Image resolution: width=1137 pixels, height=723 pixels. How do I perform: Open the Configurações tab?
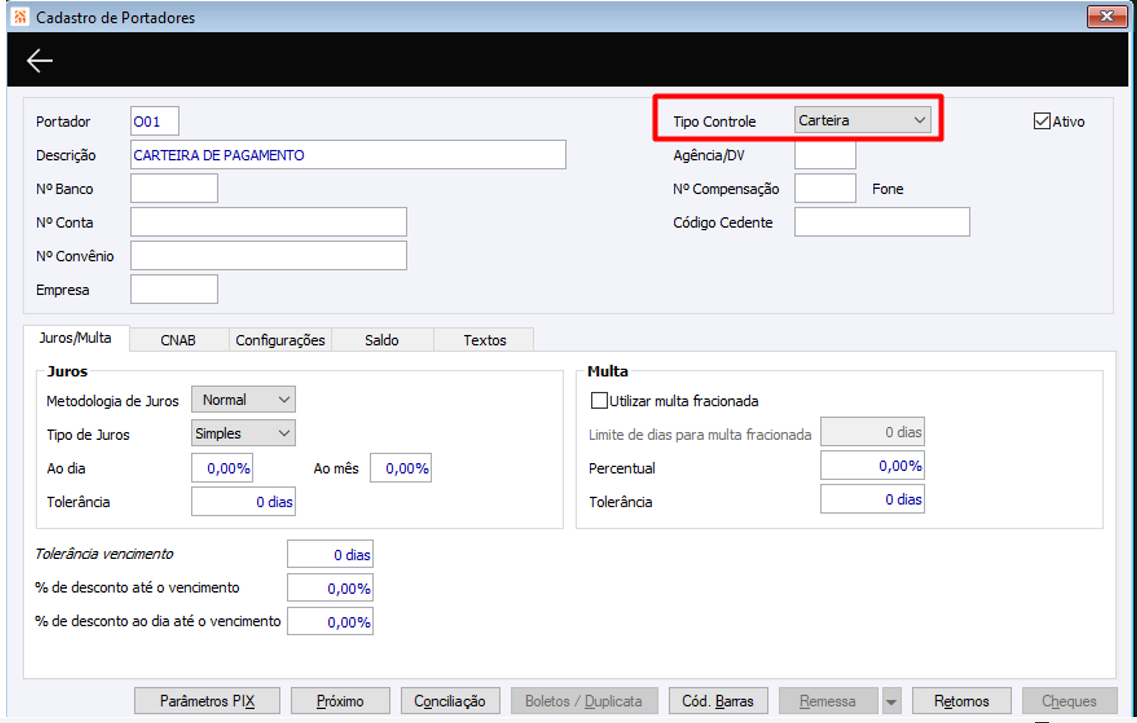point(281,340)
